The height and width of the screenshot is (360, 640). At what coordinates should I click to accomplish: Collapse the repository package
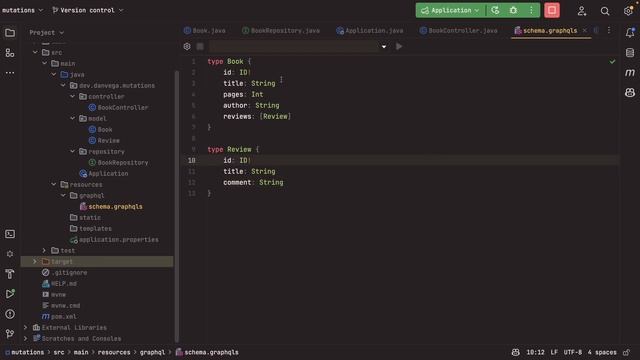[73, 151]
